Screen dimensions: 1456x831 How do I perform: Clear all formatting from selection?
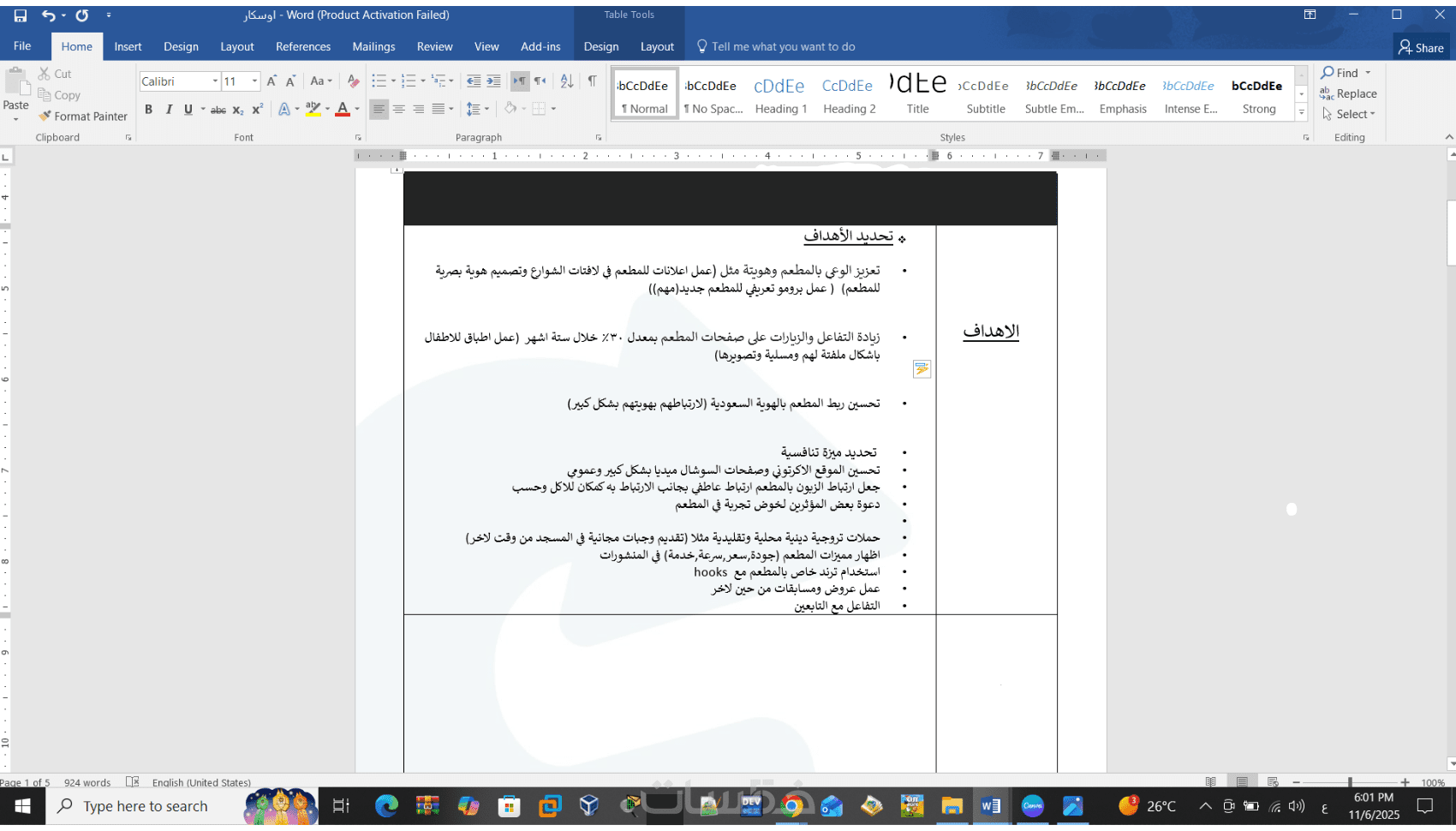[353, 81]
